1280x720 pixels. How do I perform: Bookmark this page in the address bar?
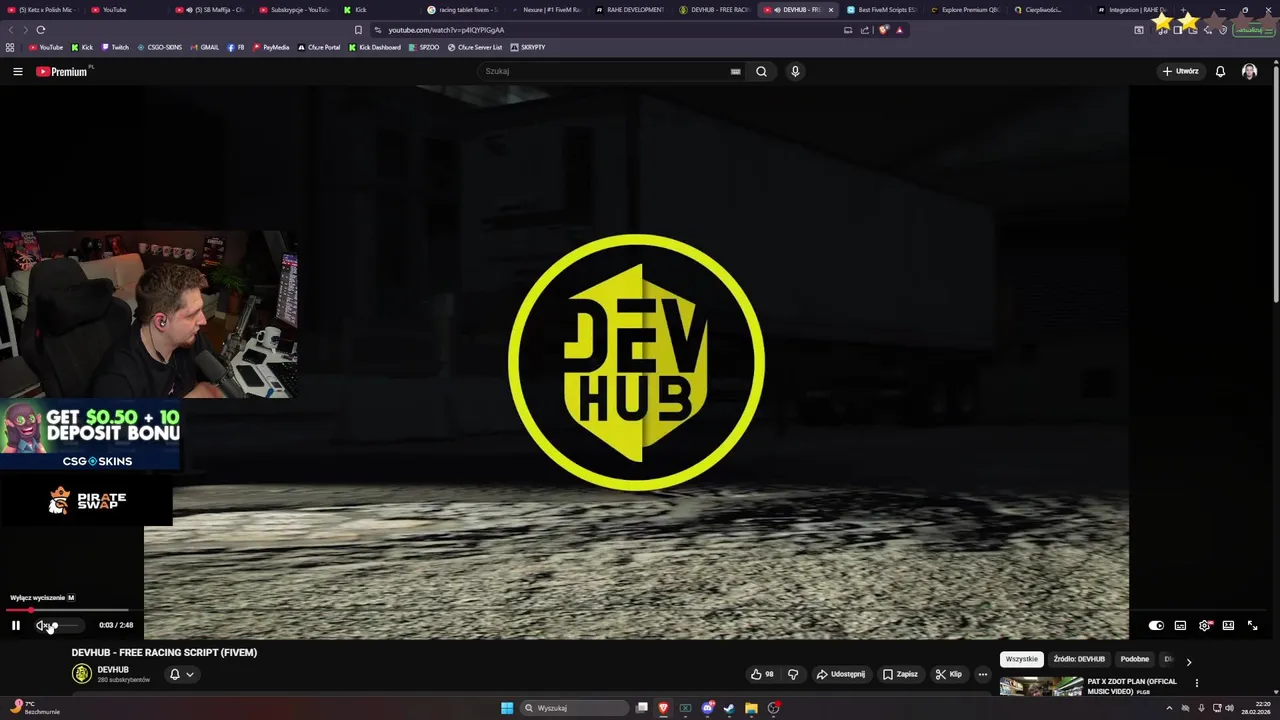(358, 30)
